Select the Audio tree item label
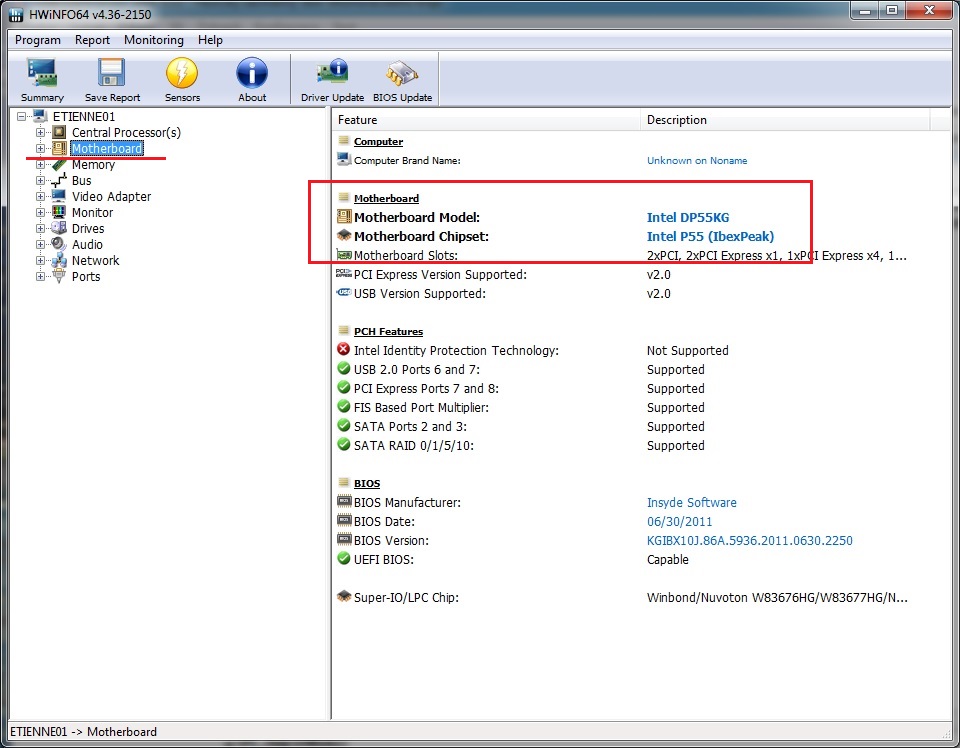960x748 pixels. pyautogui.click(x=88, y=244)
